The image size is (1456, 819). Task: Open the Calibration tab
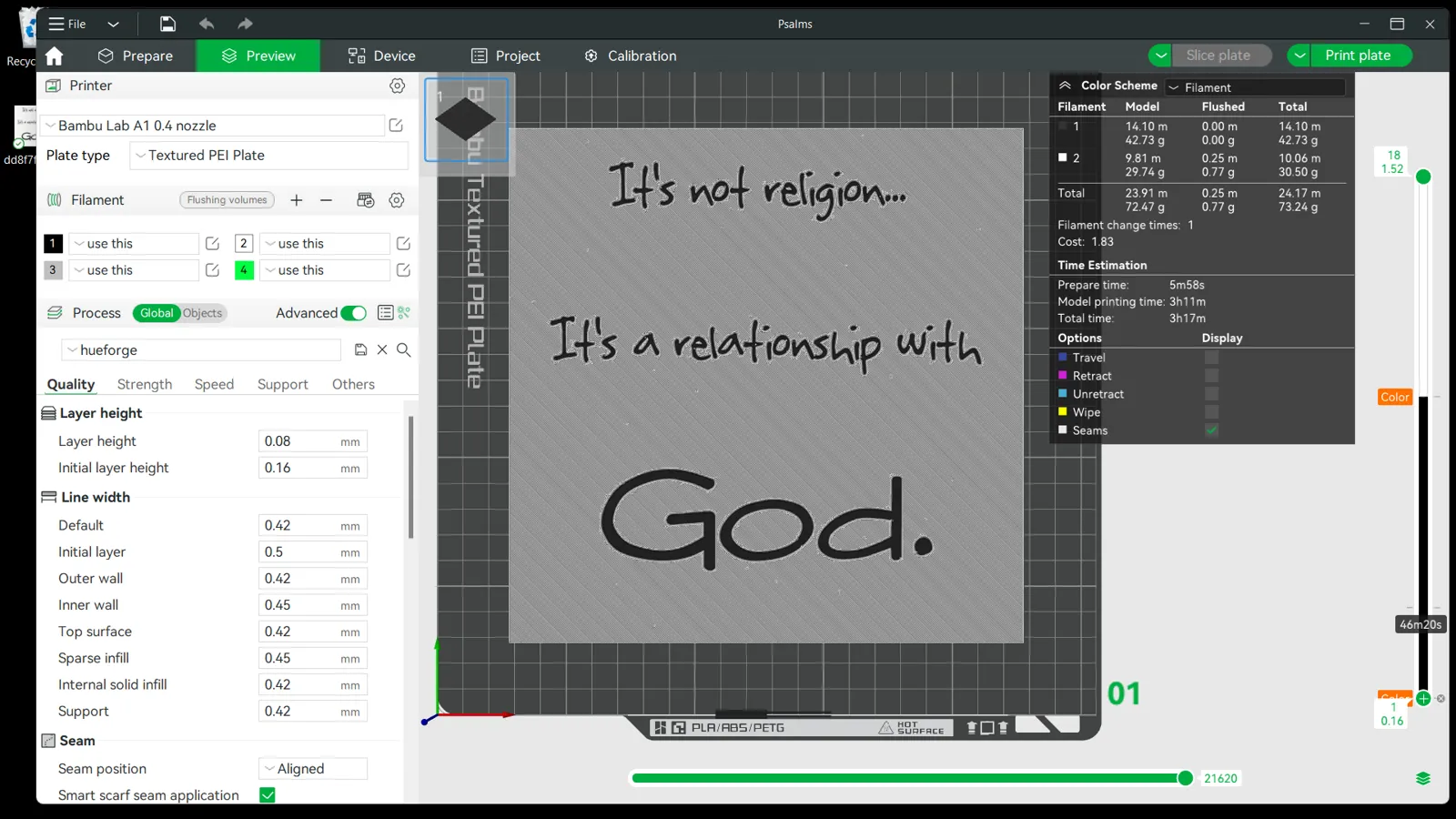[631, 56]
